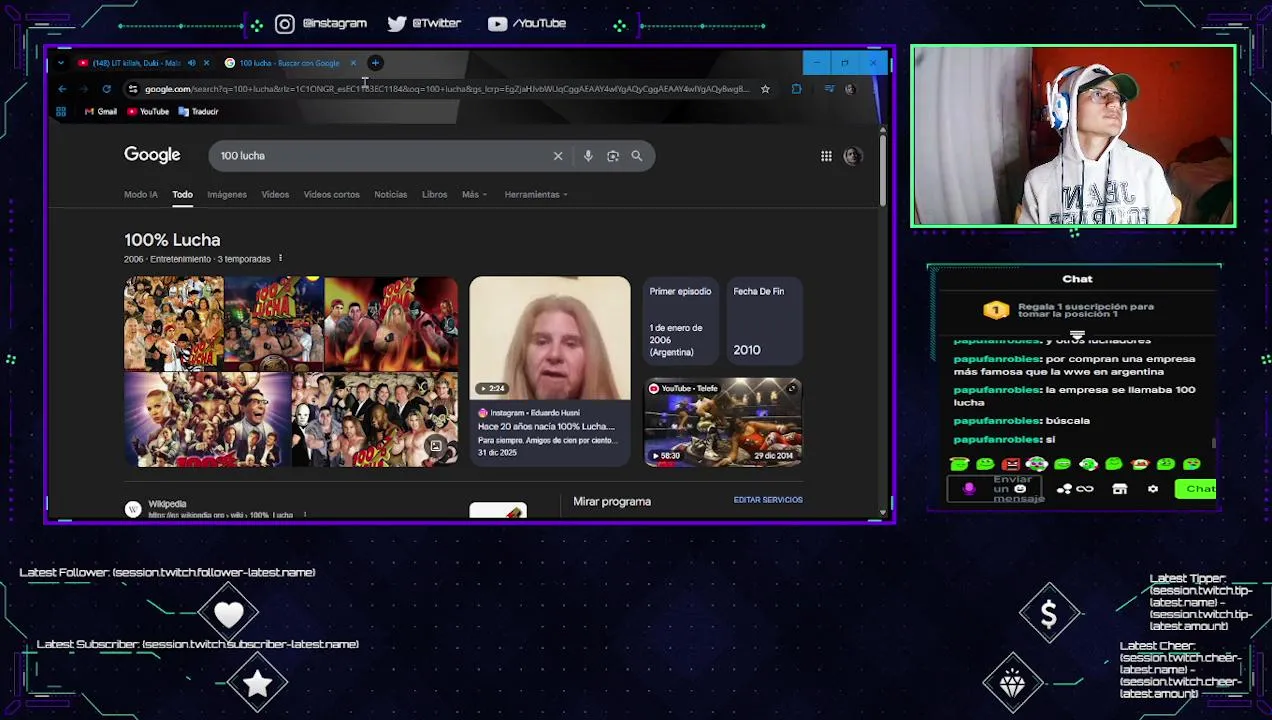Reload the Google search page
Viewport: 1272px width, 720px height.
pos(106,89)
